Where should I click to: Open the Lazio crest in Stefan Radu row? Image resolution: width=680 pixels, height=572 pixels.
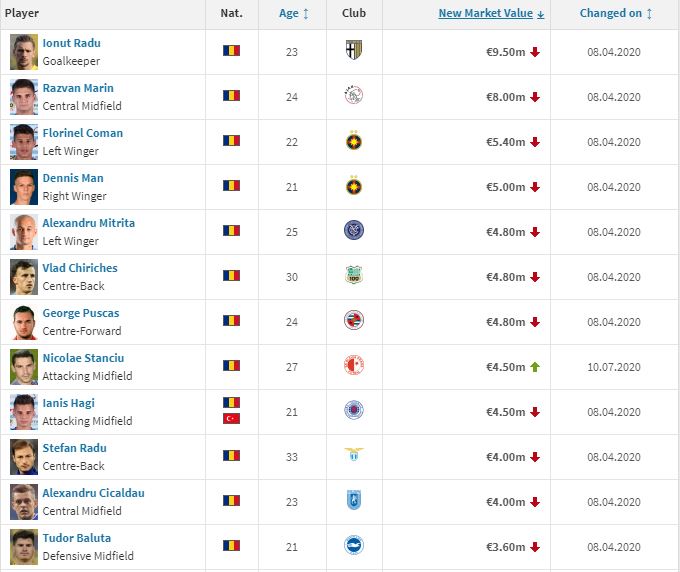click(354, 454)
